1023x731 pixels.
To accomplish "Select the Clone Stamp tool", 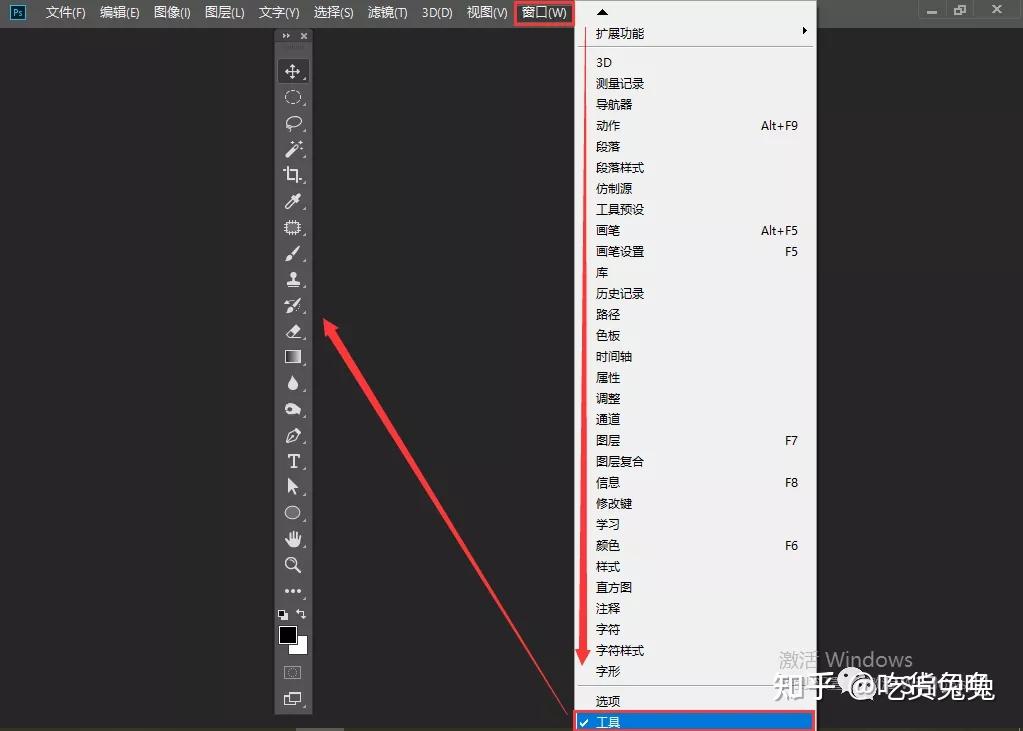I will point(293,279).
